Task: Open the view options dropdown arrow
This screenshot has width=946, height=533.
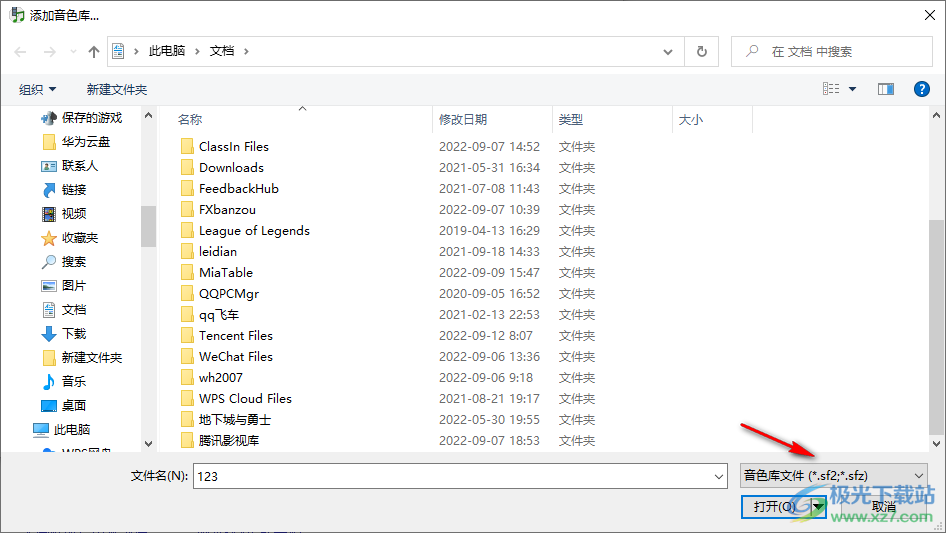Action: (x=852, y=89)
